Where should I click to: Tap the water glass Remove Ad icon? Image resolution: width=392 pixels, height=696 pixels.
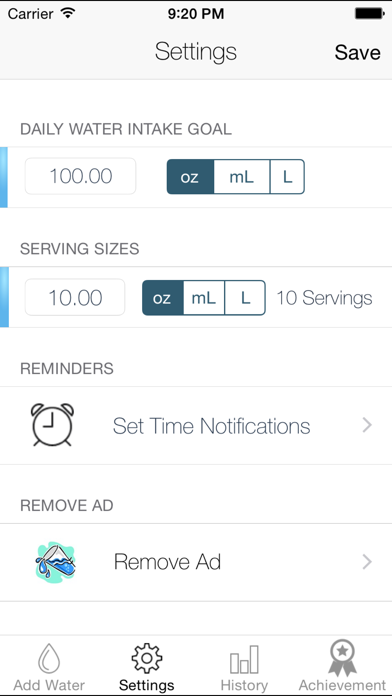coord(55,562)
